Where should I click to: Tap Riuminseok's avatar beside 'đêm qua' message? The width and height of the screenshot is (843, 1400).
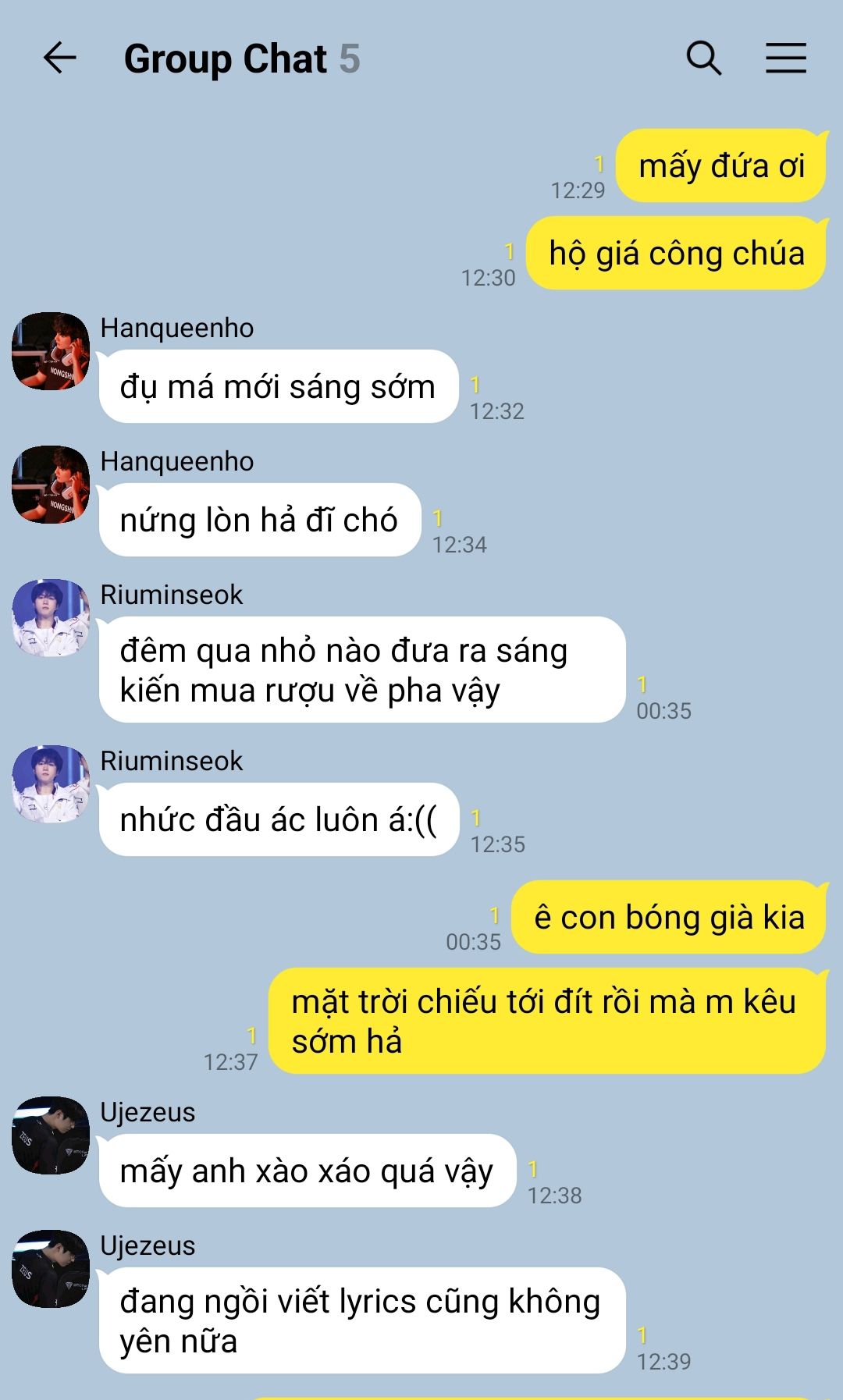click(51, 618)
